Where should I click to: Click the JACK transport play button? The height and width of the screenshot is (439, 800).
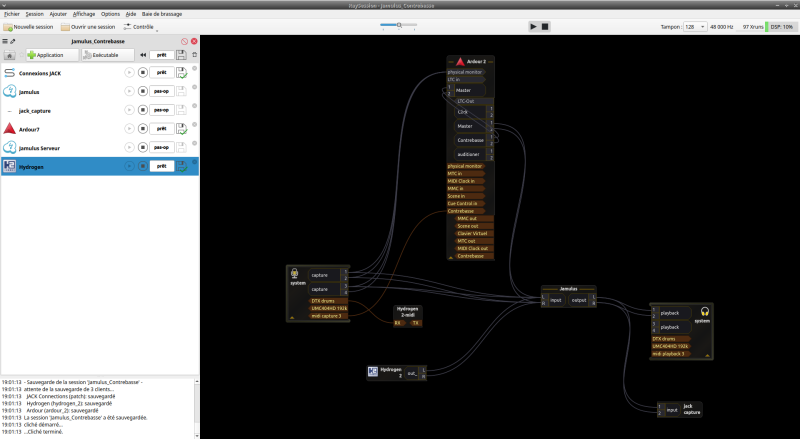[534, 27]
